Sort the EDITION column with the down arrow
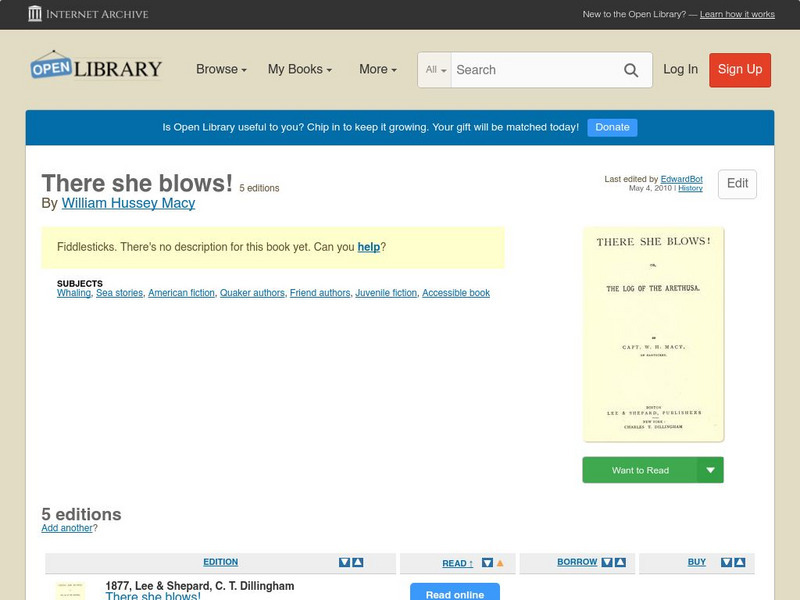 point(343,562)
